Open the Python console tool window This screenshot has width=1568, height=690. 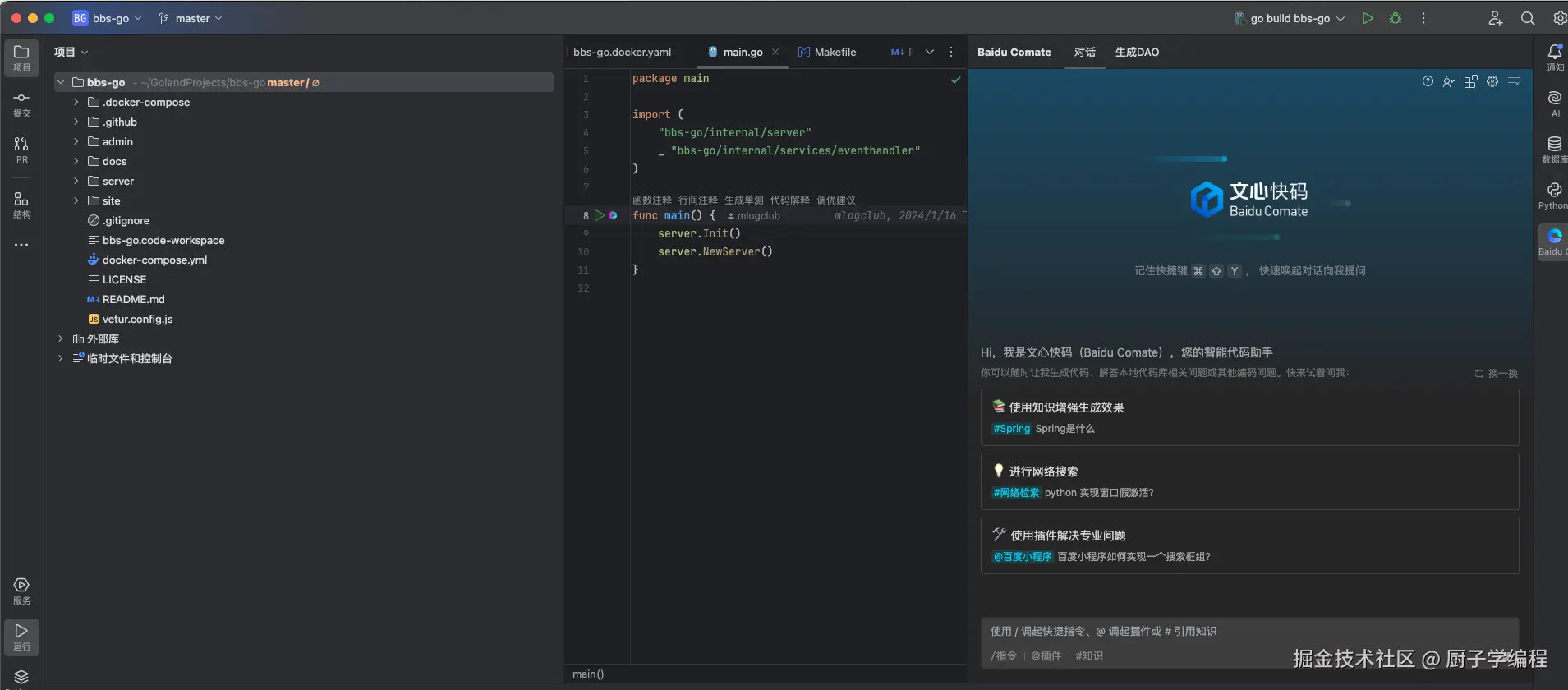[x=1555, y=195]
